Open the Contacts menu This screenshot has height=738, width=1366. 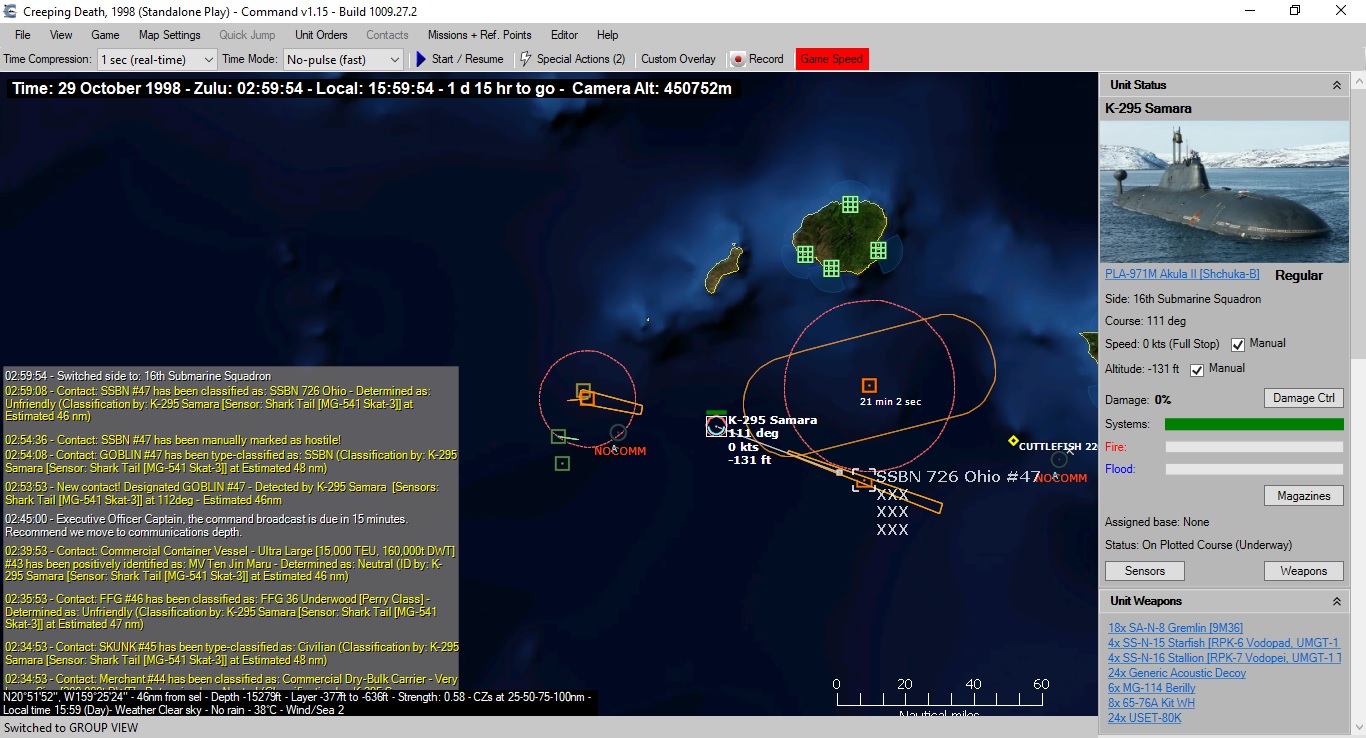tap(387, 35)
